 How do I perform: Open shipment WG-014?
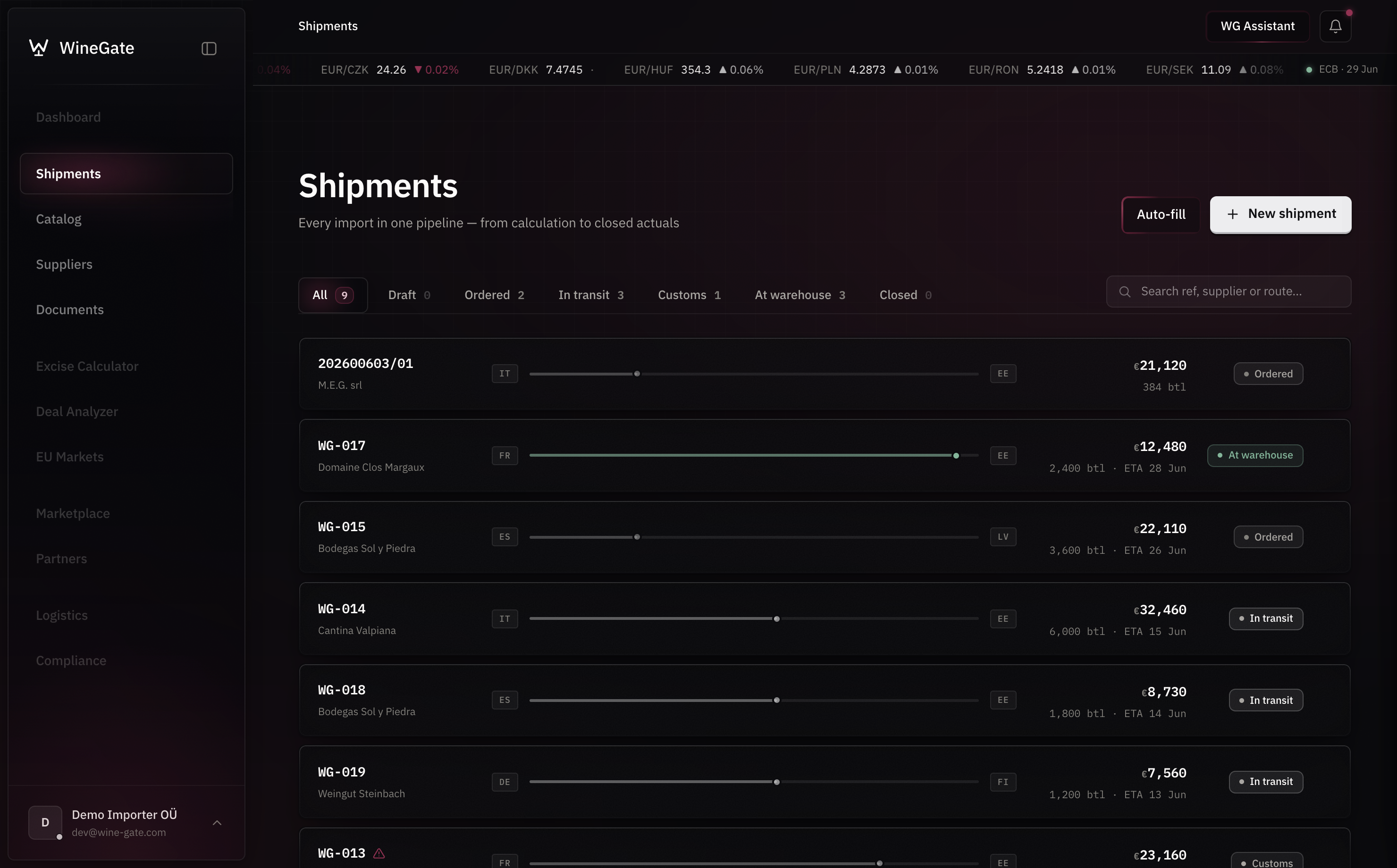click(x=825, y=619)
